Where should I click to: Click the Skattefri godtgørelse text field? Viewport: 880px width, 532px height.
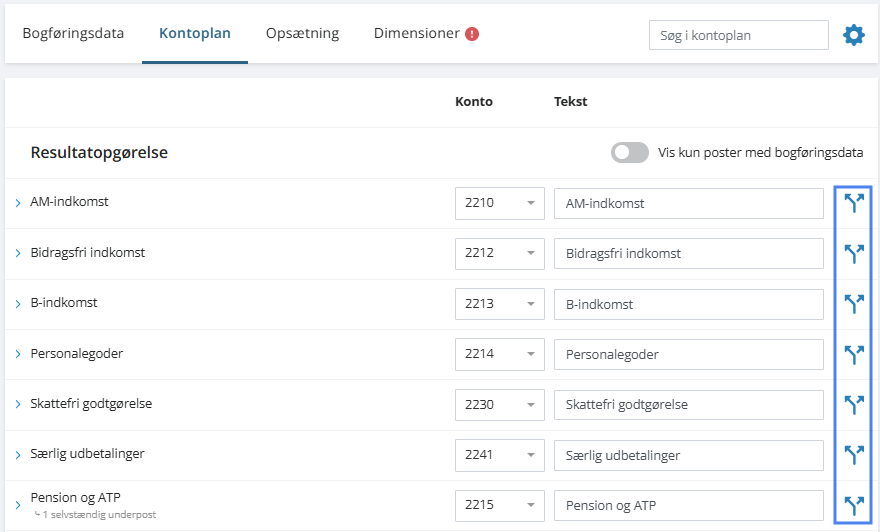click(689, 405)
